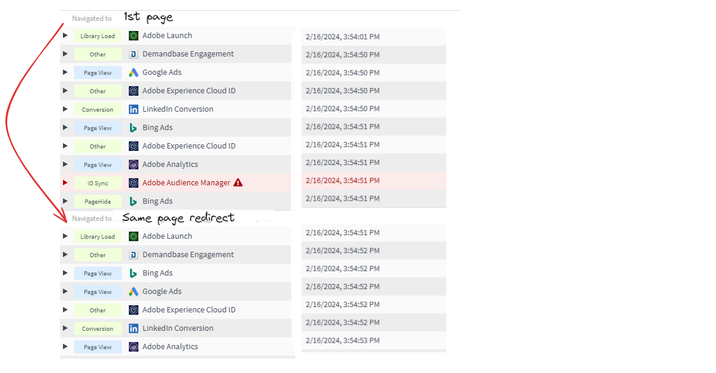
Task: Select the Adobe Analytics label in the 3:54:53 PM row
Action: [x=170, y=347]
